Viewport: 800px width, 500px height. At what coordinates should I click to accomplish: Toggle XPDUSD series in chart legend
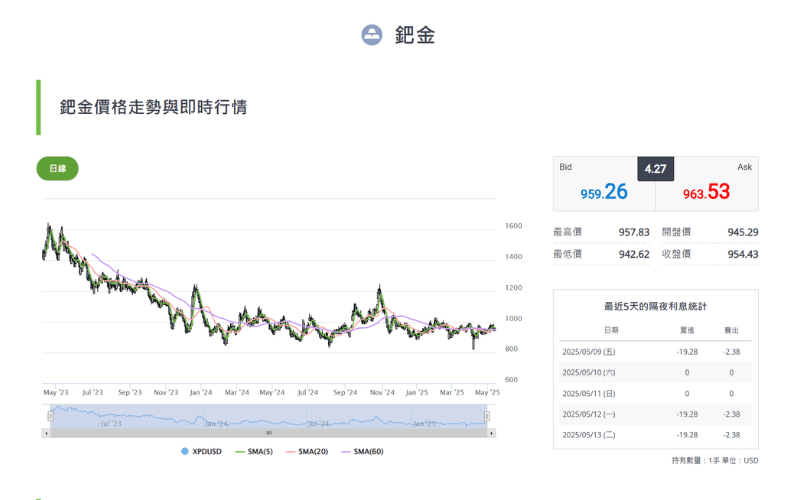[202, 452]
